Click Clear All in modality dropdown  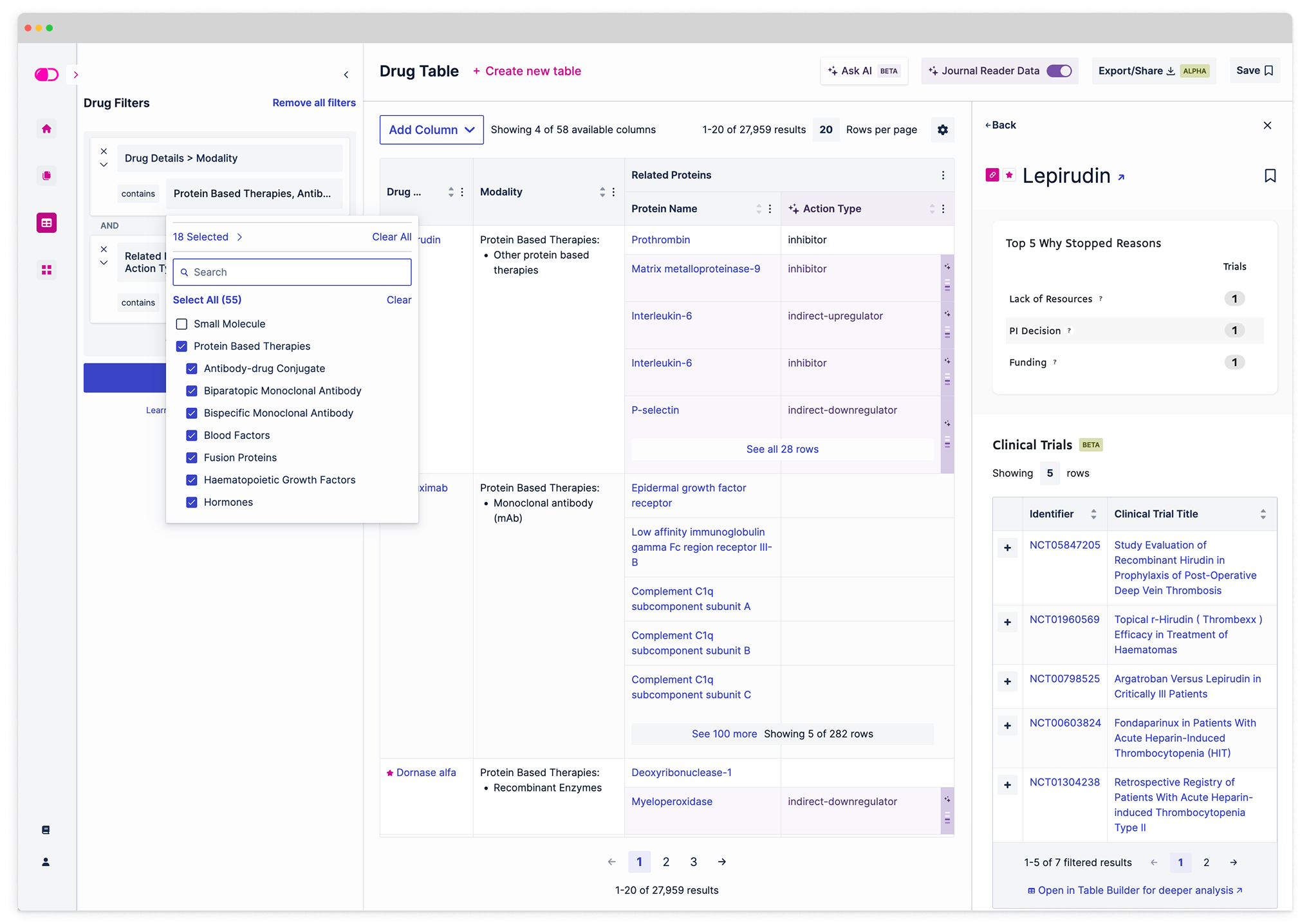point(392,237)
